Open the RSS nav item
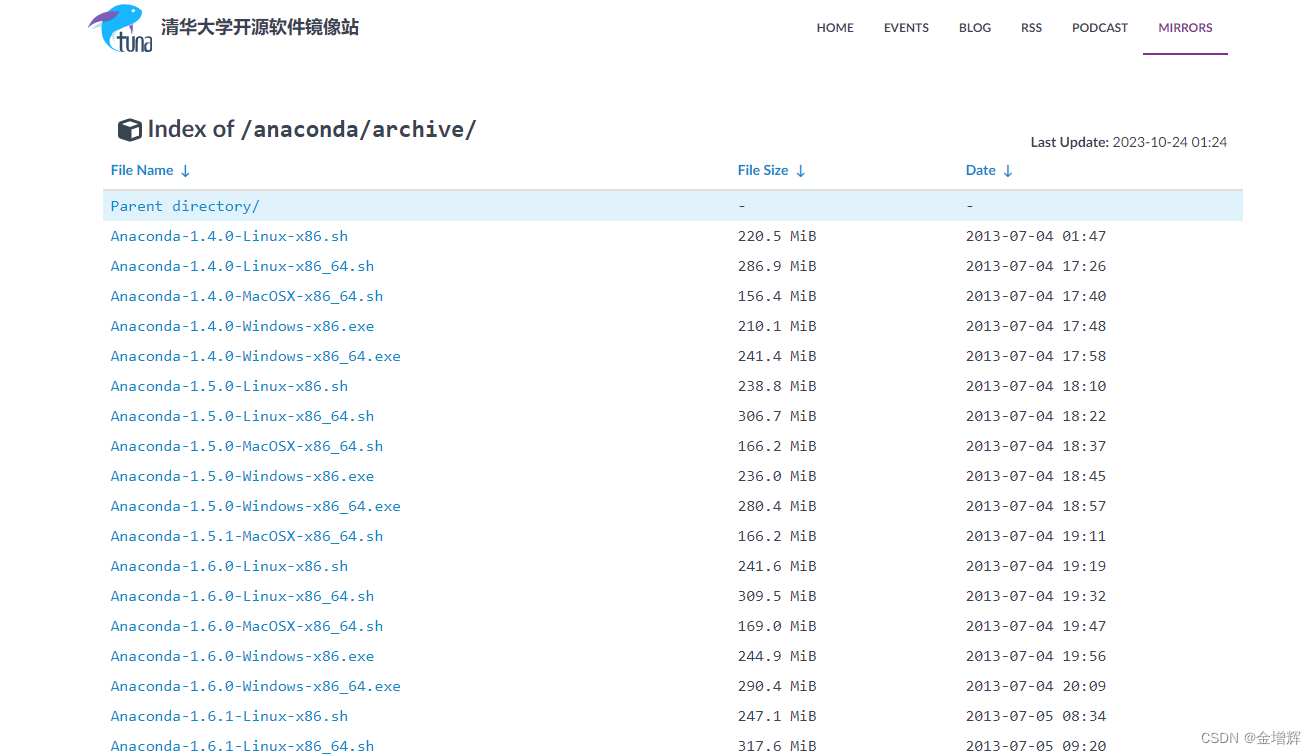This screenshot has height=754, width=1316. (1031, 28)
